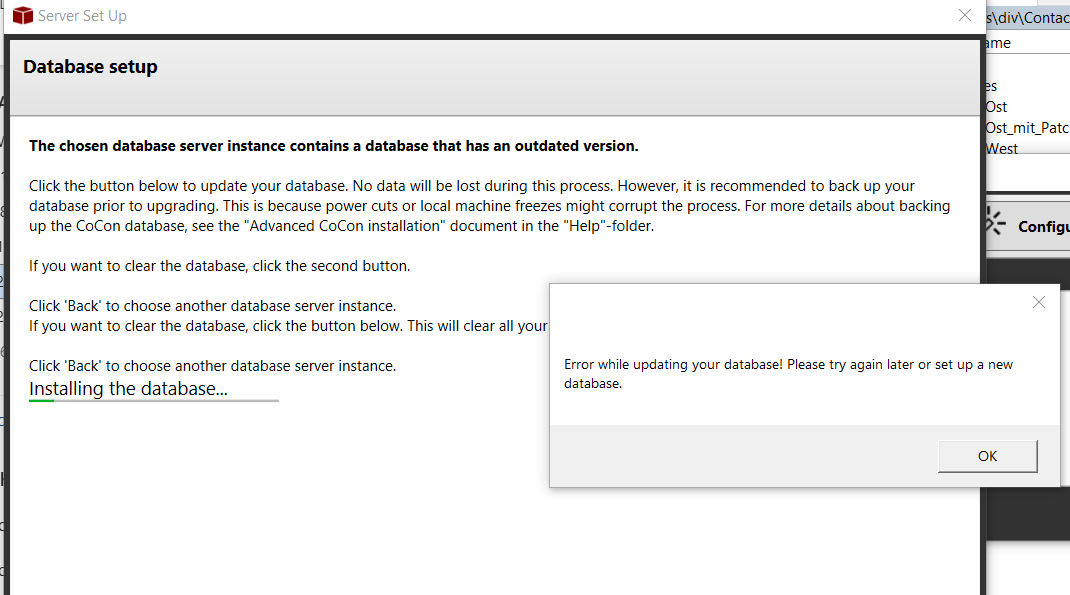This screenshot has height=595, width=1070.
Task: Click the bold outdated version warning text
Action: tap(333, 146)
